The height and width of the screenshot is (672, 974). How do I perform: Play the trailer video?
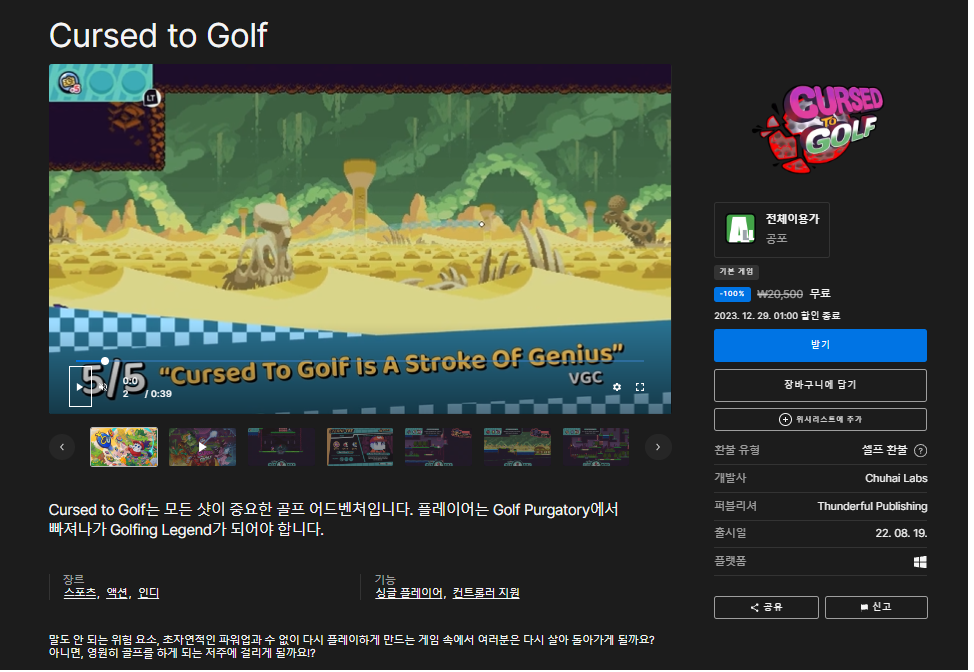coord(80,386)
